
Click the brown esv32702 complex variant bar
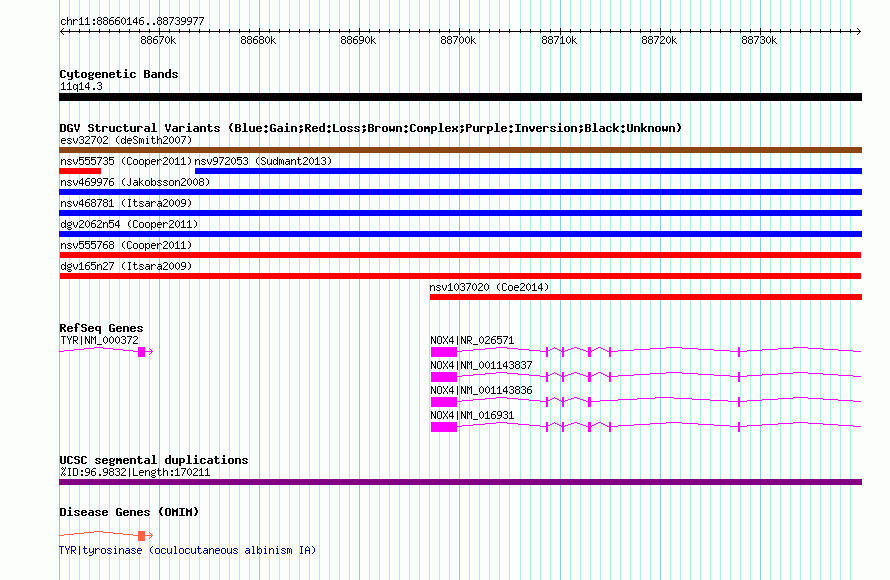point(460,150)
